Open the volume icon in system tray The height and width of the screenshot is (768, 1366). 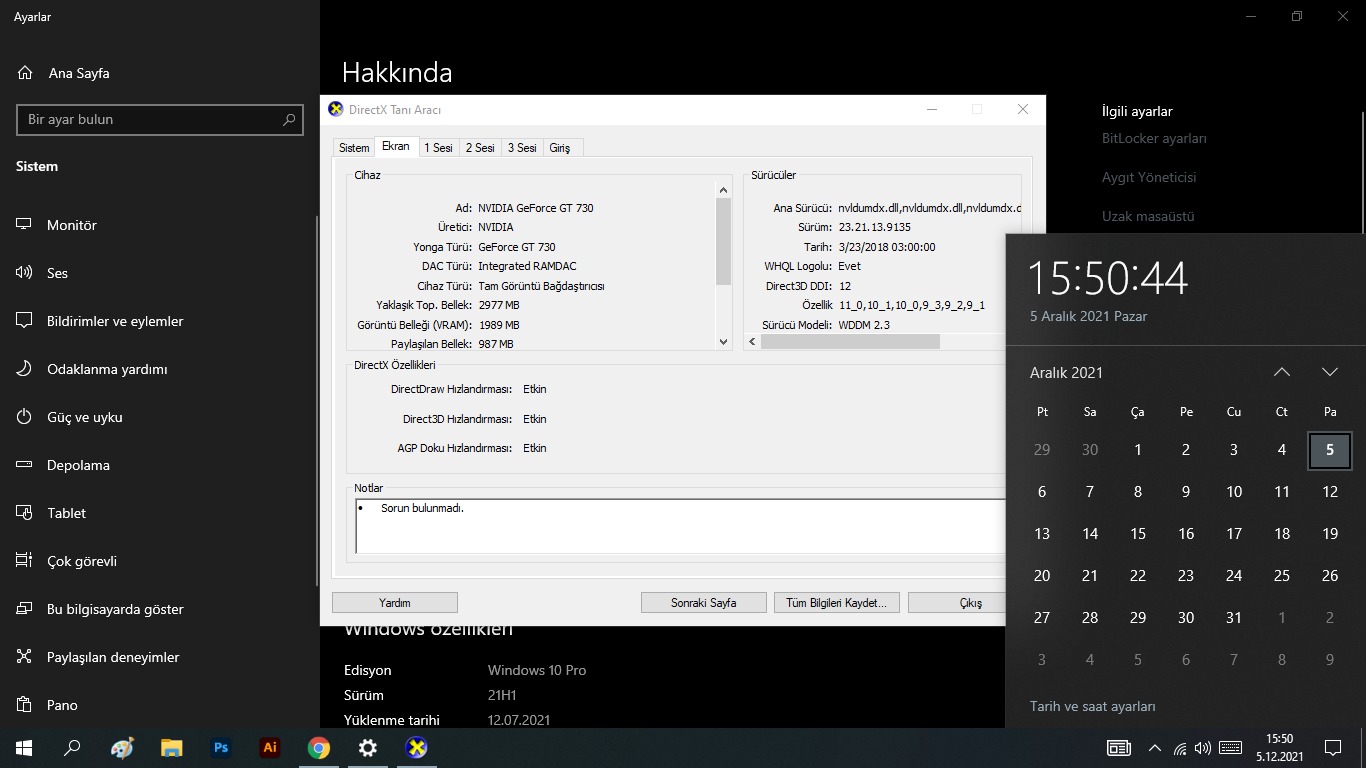tap(1203, 748)
